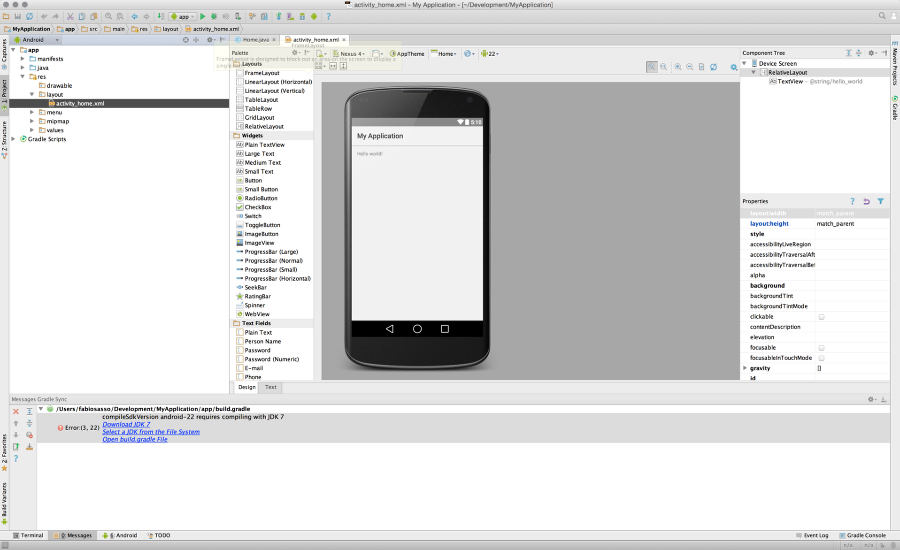Collapse RelativeLayout in Component Tree
The image size is (900, 550).
[x=754, y=72]
